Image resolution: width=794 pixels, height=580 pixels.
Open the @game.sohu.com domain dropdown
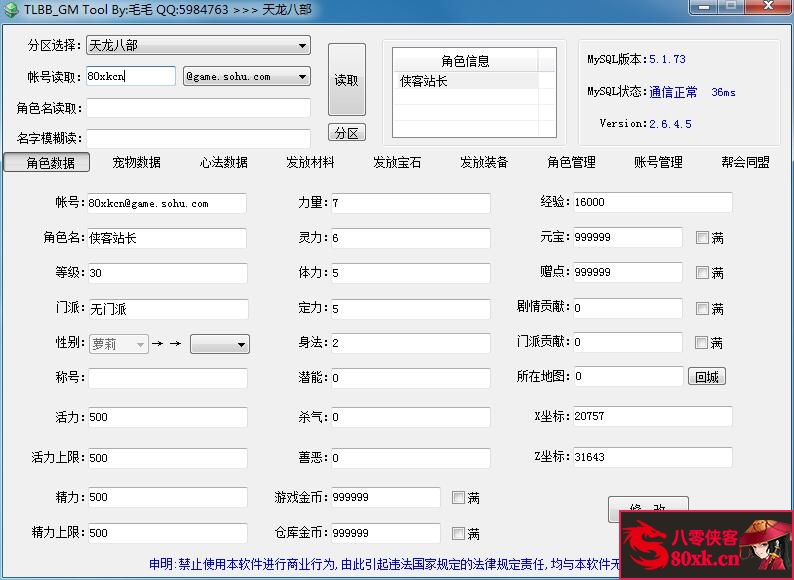(247, 76)
